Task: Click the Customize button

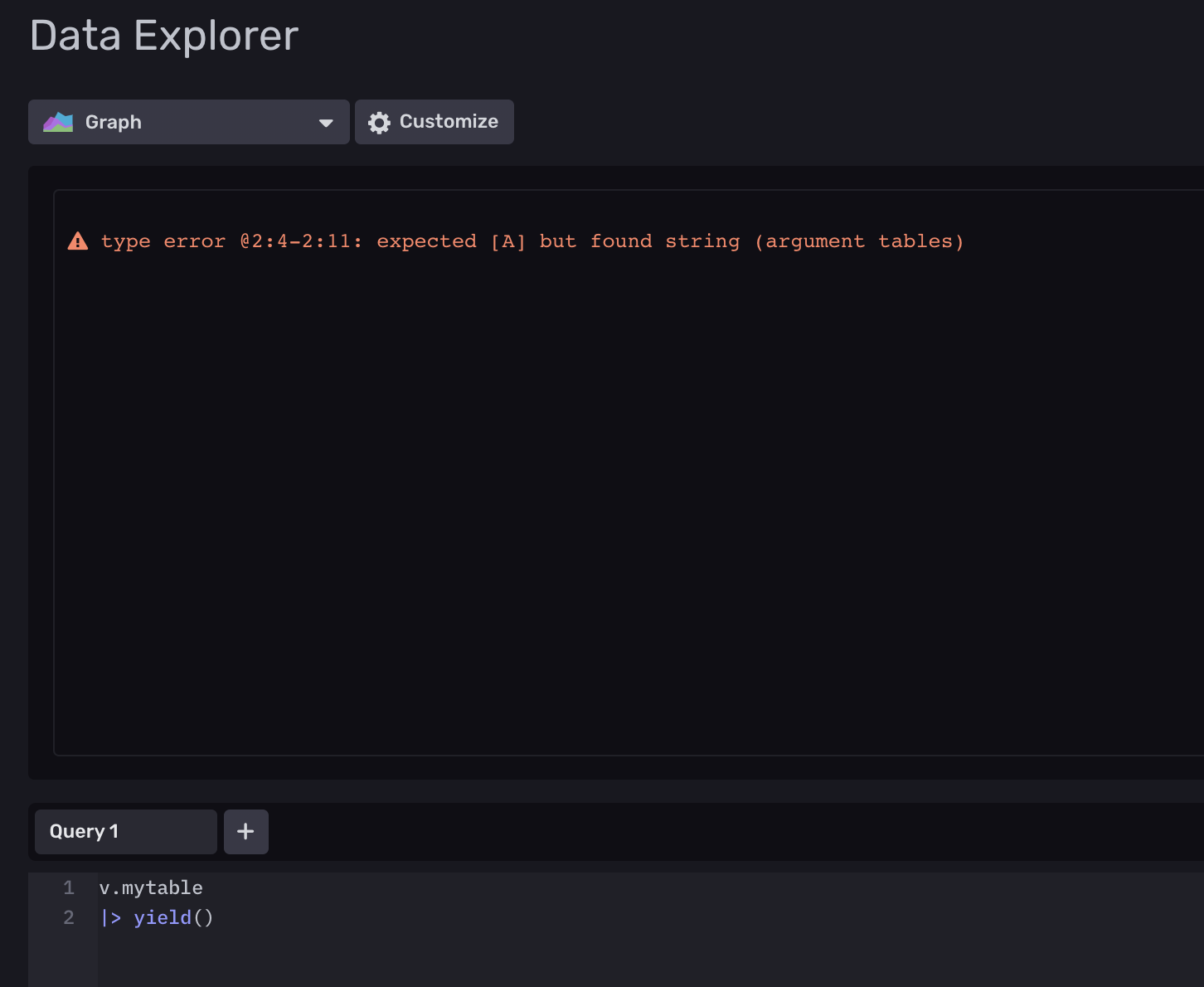Action: 434,122
